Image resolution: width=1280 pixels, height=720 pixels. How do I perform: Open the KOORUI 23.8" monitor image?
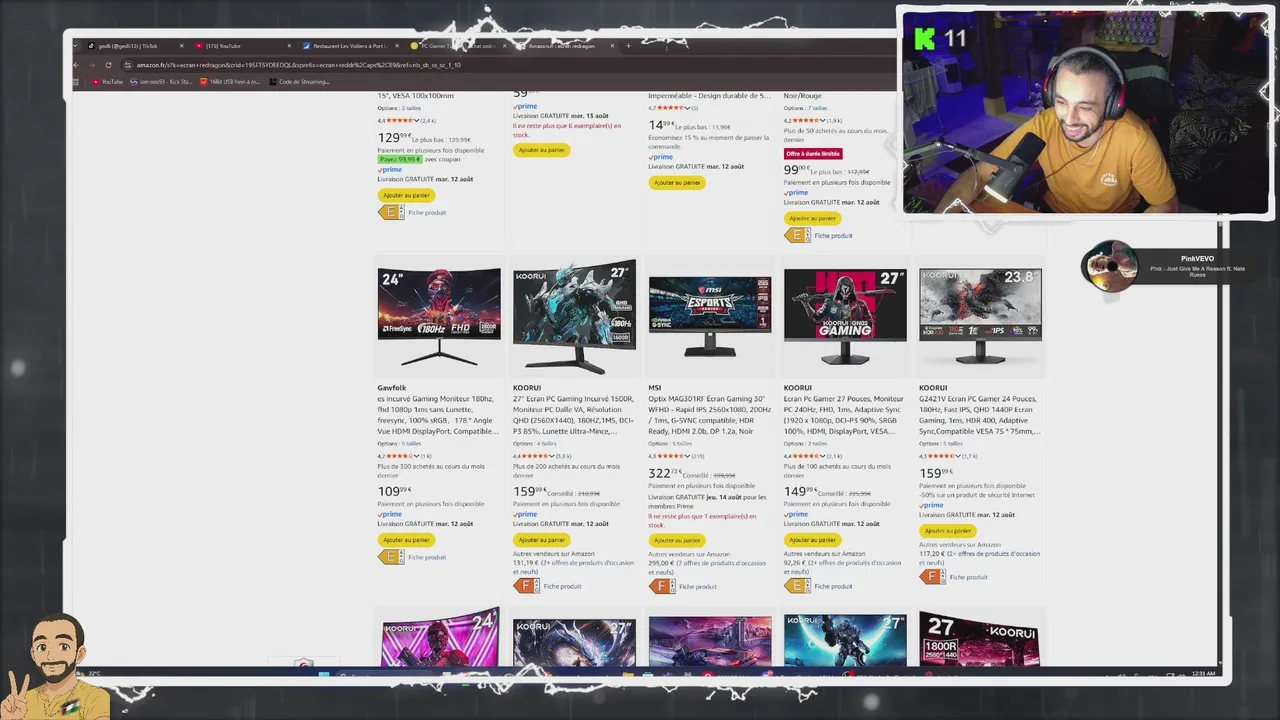click(x=981, y=316)
